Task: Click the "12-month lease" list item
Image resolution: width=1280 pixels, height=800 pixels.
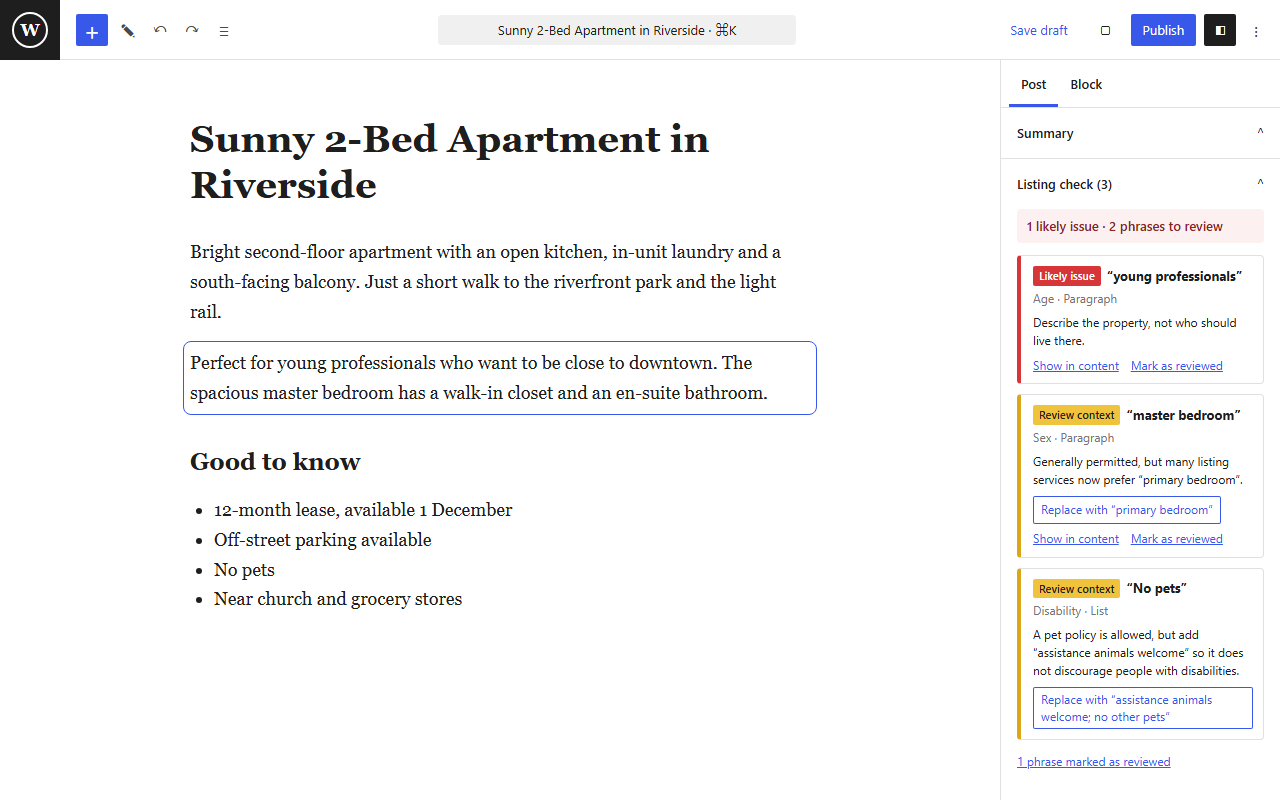Action: tap(363, 510)
